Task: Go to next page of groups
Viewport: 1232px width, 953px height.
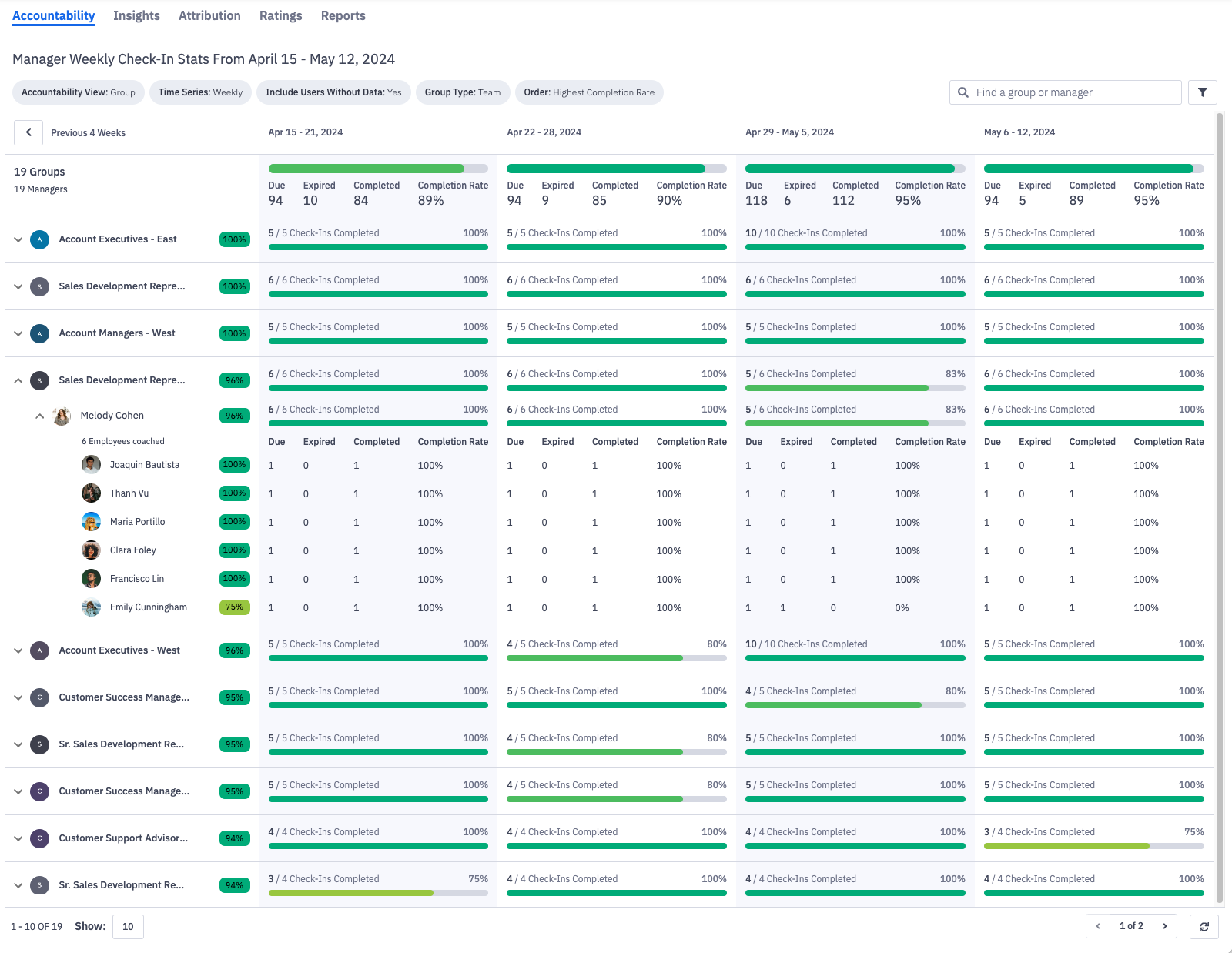Action: pos(1165,926)
